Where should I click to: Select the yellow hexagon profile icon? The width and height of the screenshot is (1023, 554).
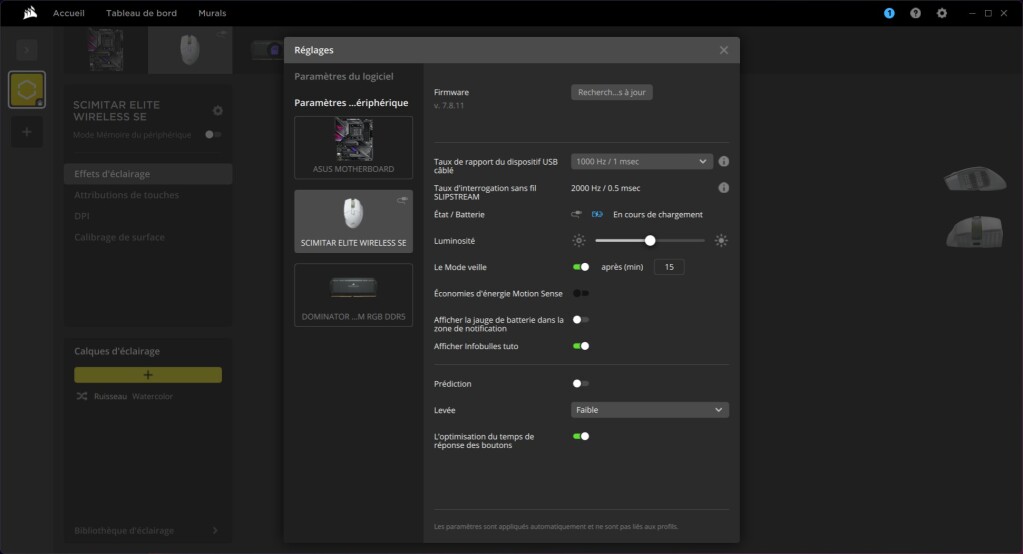pos(27,89)
